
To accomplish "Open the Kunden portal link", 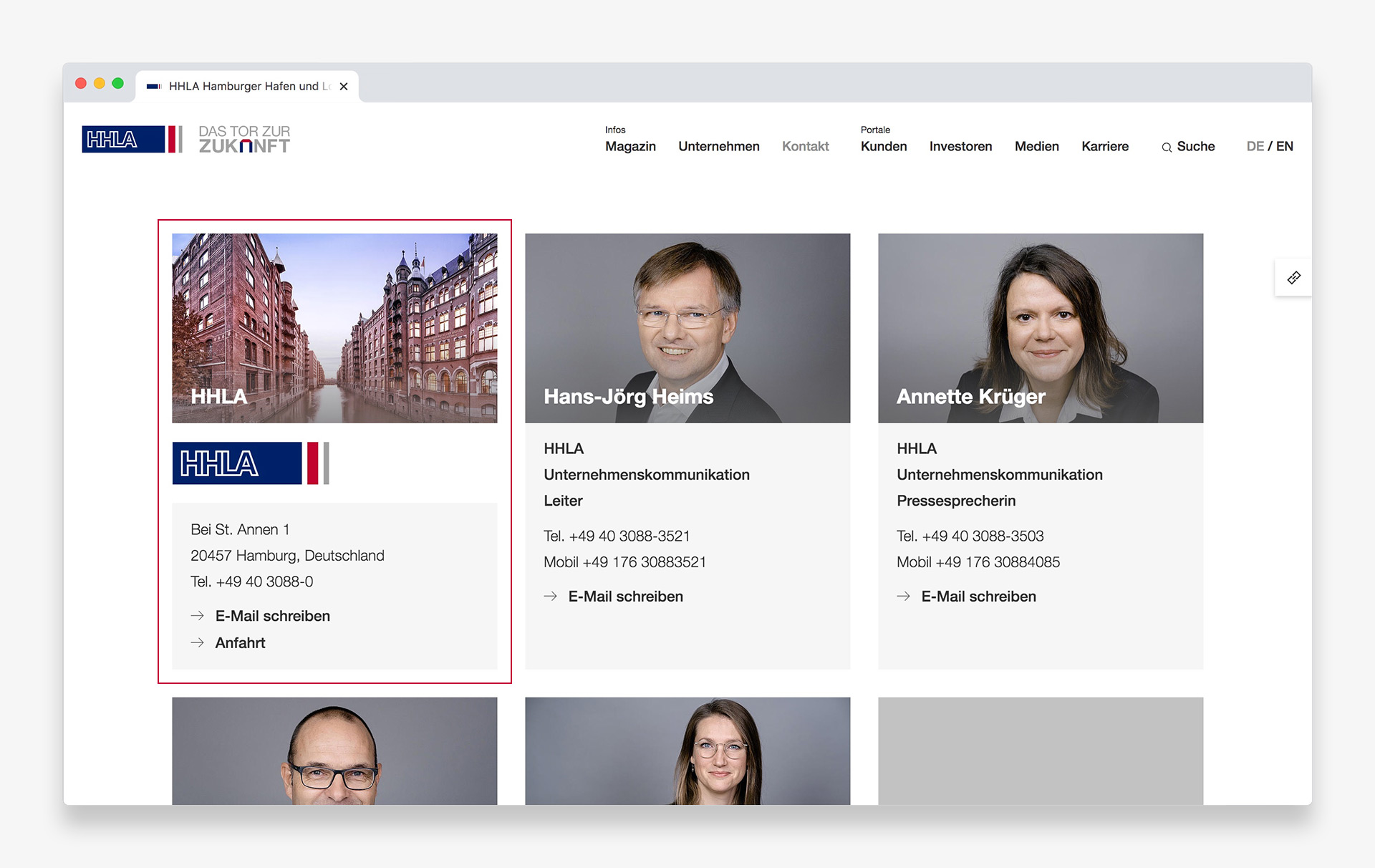I will coord(883,146).
